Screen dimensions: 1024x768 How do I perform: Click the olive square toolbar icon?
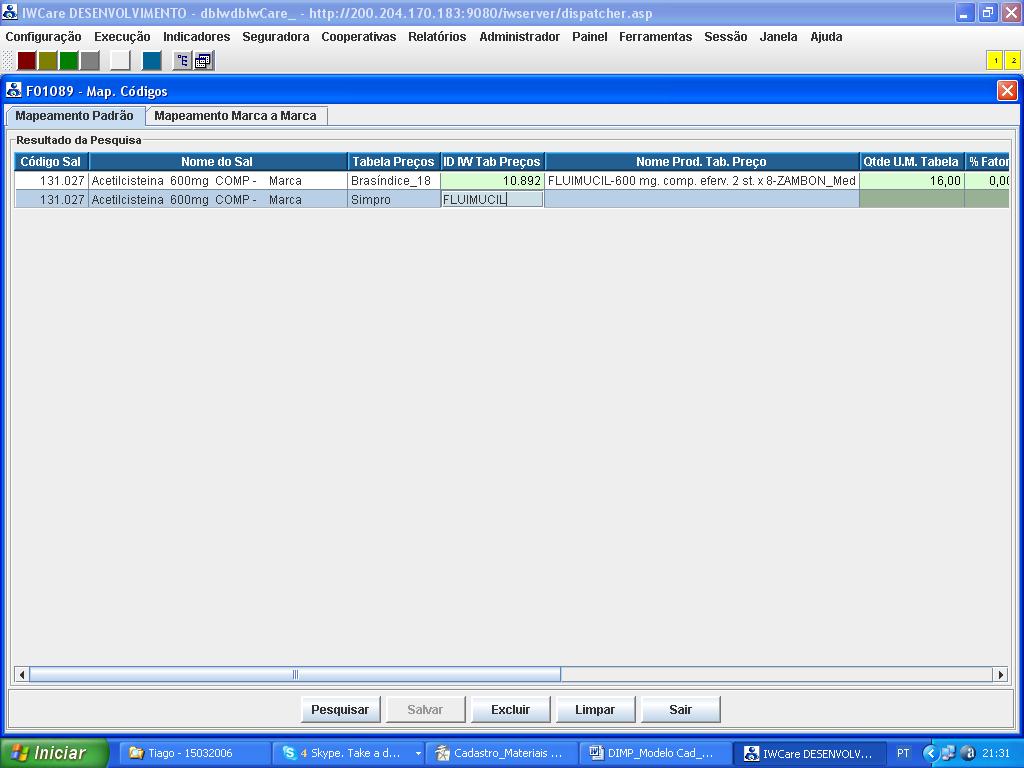click(x=48, y=61)
